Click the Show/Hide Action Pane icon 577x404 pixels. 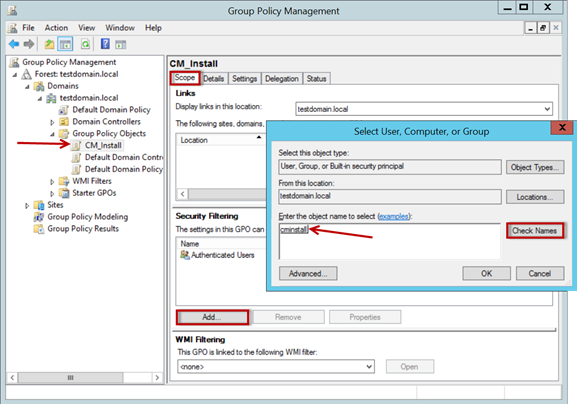click(121, 45)
